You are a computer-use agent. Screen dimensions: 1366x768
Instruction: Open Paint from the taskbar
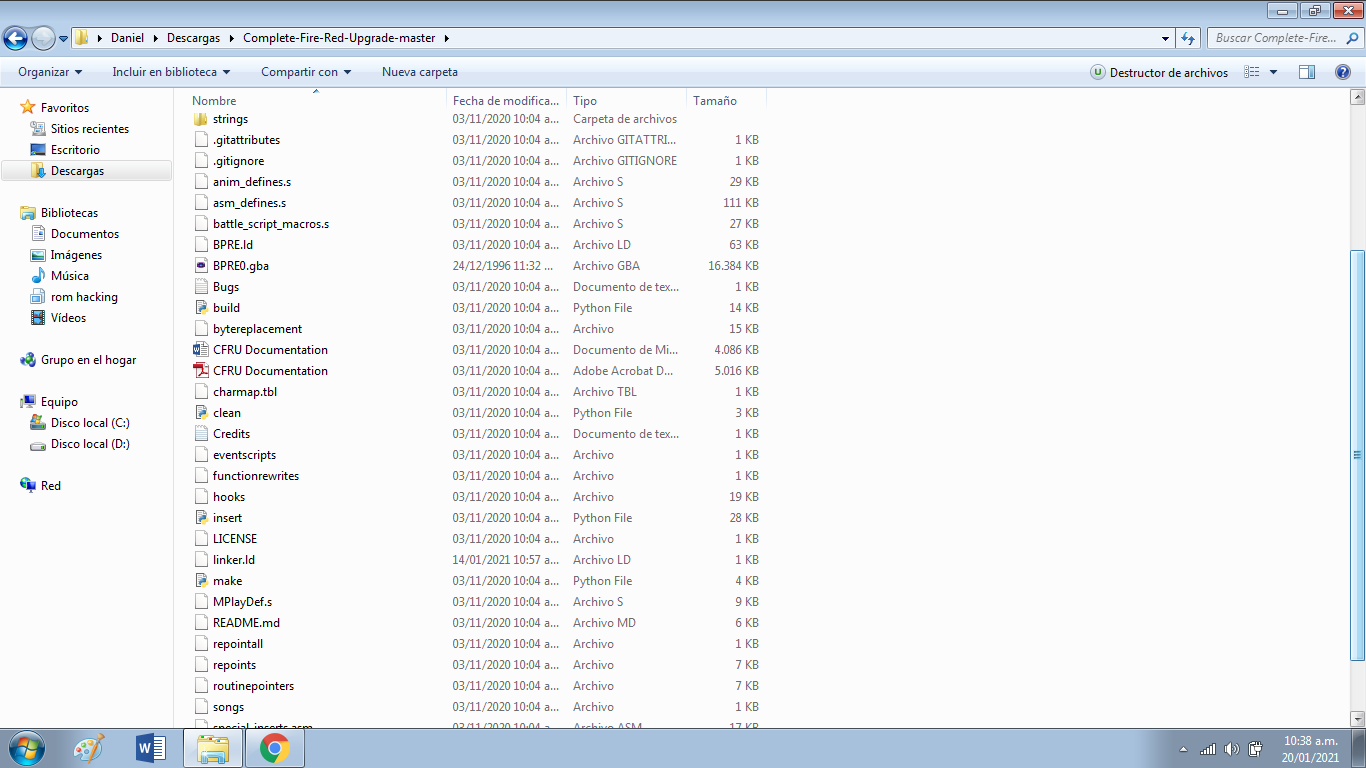coord(89,748)
